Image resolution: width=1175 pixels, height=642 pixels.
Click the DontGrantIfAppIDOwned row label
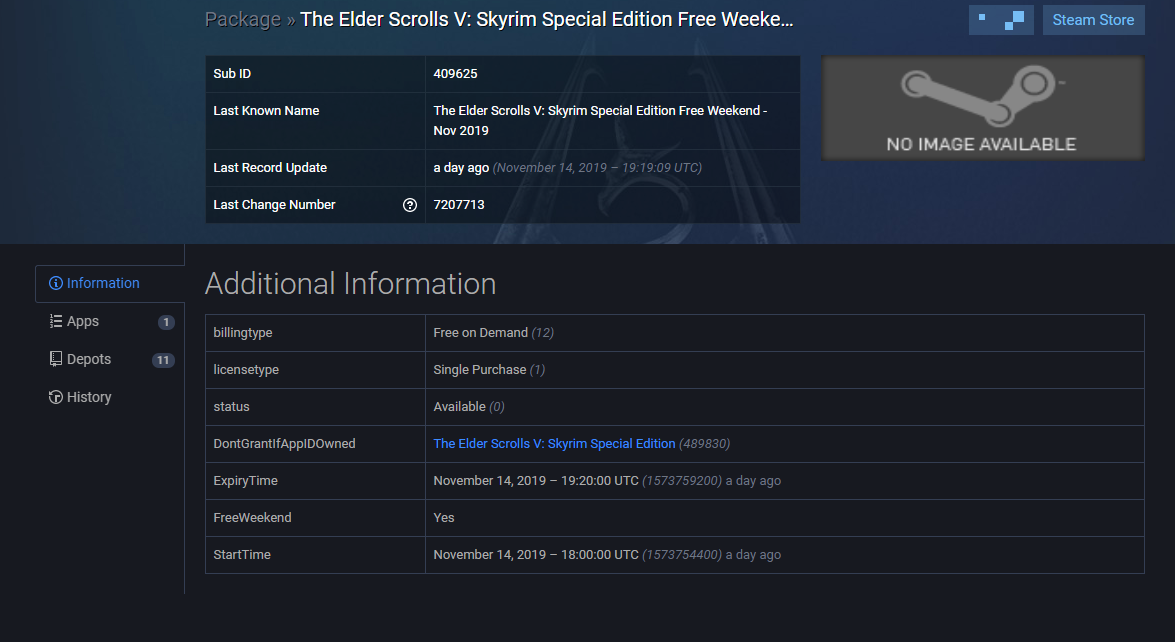pos(285,443)
